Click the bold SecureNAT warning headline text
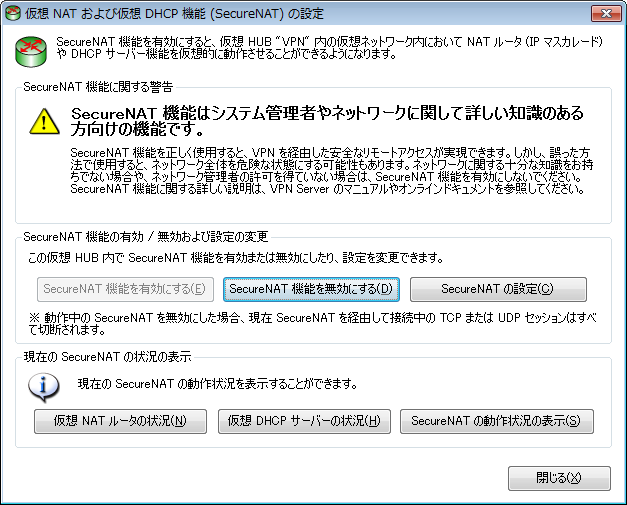627x505 pixels. 327,121
